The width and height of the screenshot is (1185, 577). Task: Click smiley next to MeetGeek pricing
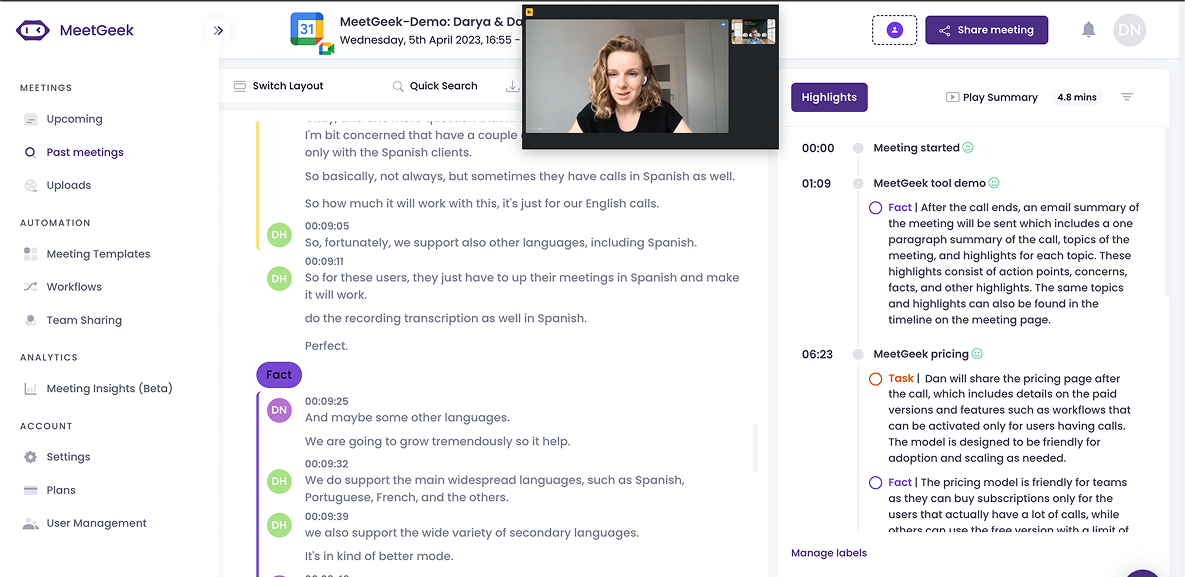pyautogui.click(x=977, y=354)
